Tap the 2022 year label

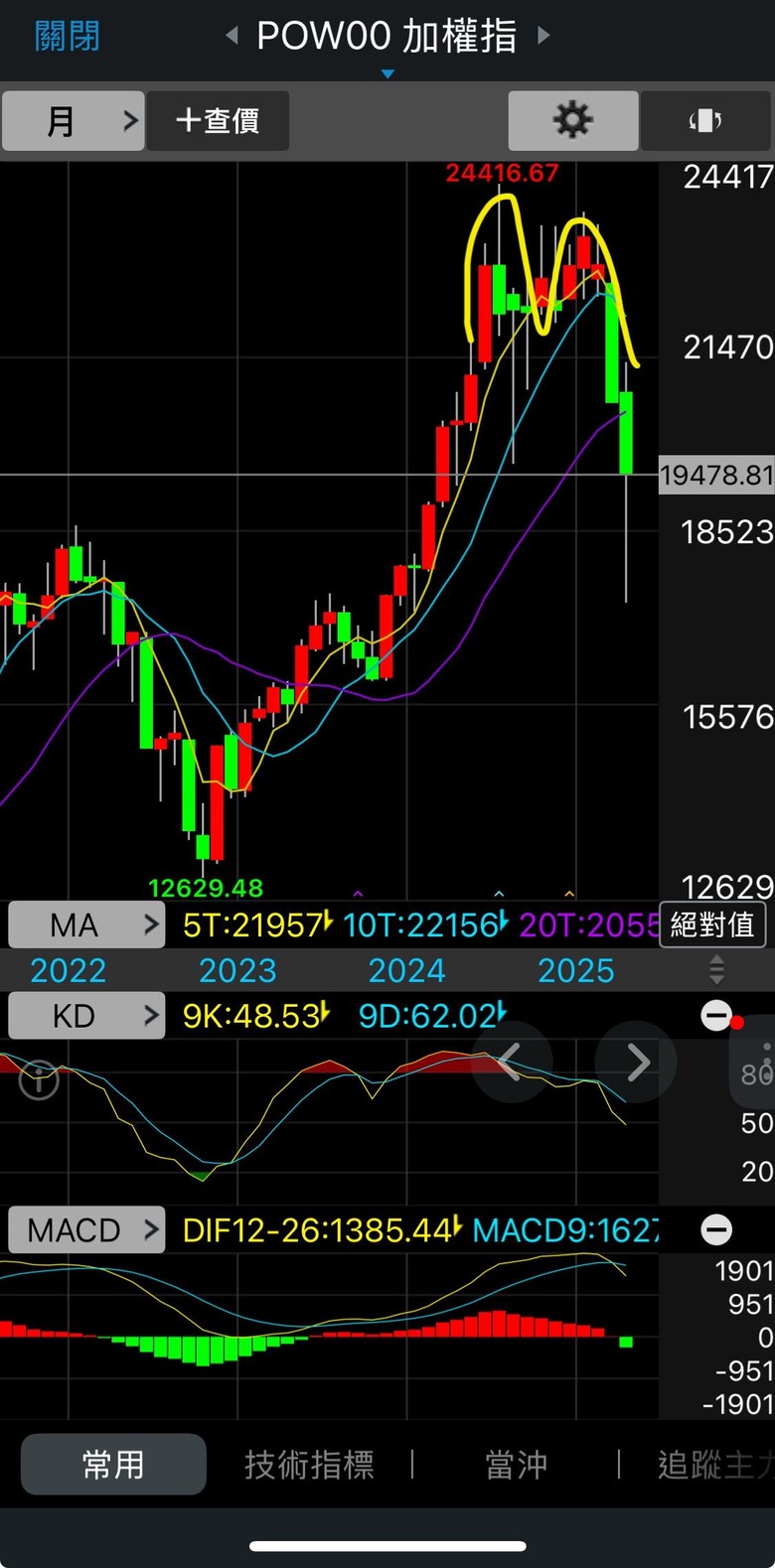tap(69, 970)
